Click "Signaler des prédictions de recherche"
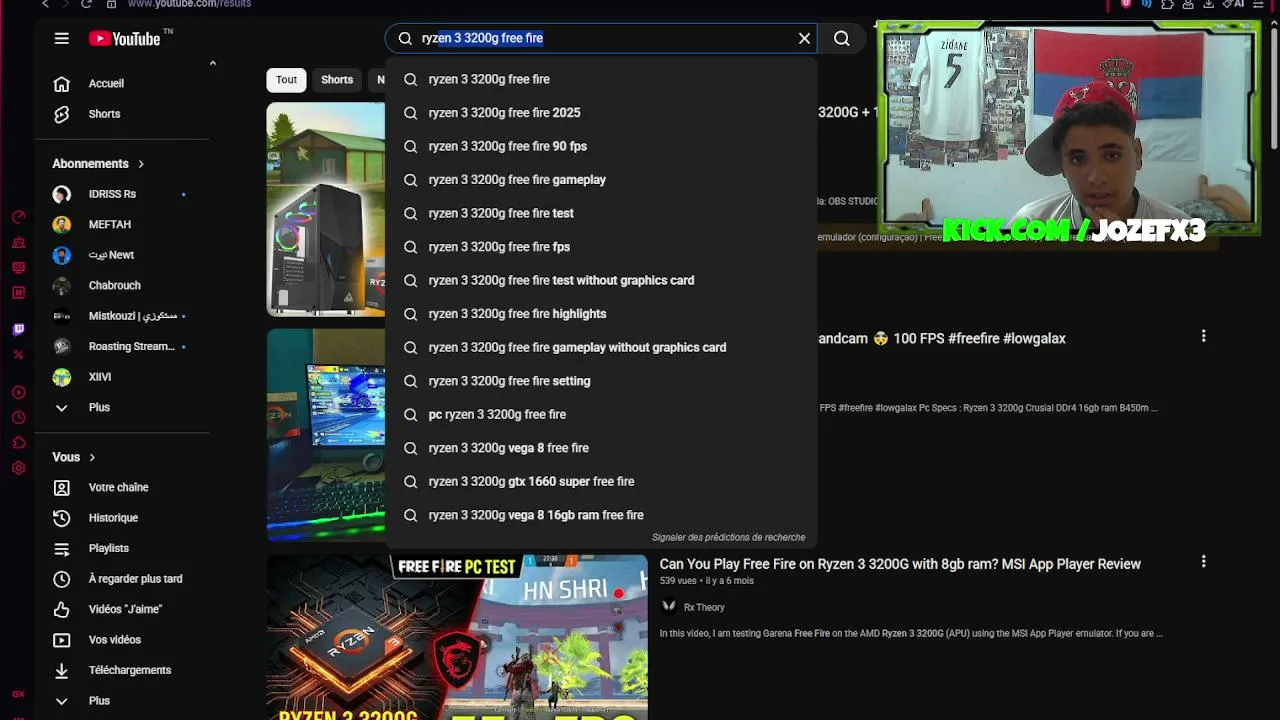Image resolution: width=1280 pixels, height=720 pixels. click(x=728, y=537)
